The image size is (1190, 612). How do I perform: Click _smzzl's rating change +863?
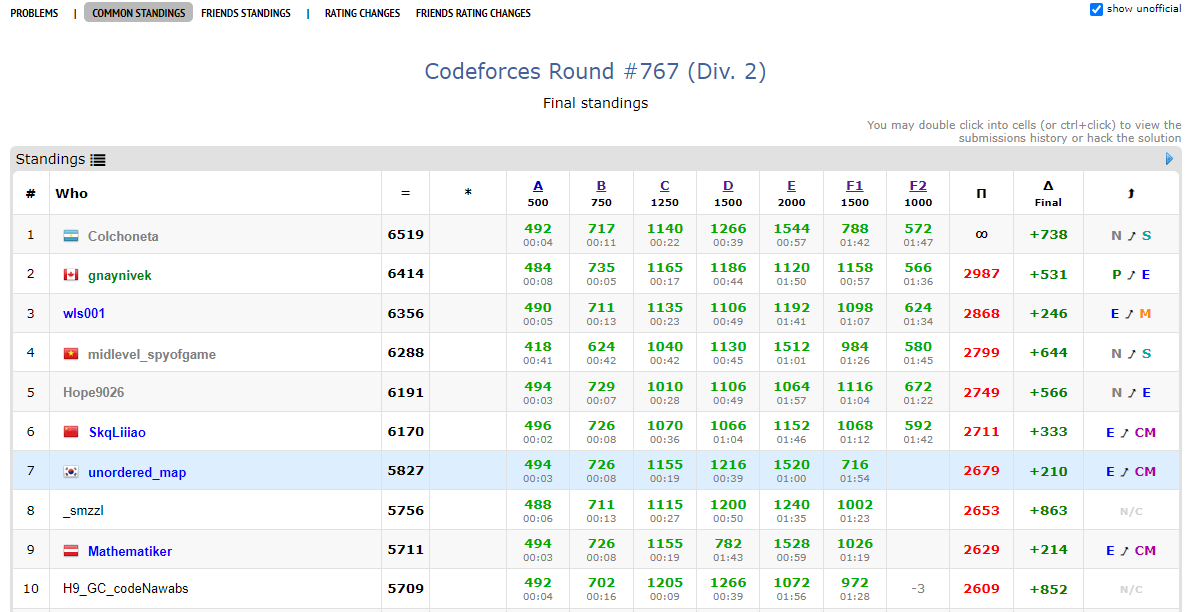coord(1048,510)
